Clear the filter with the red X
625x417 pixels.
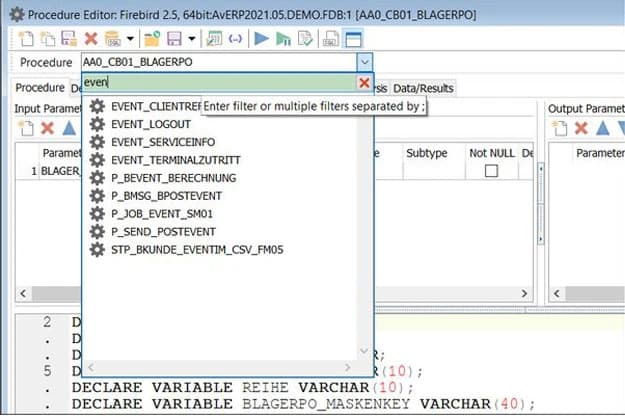364,83
